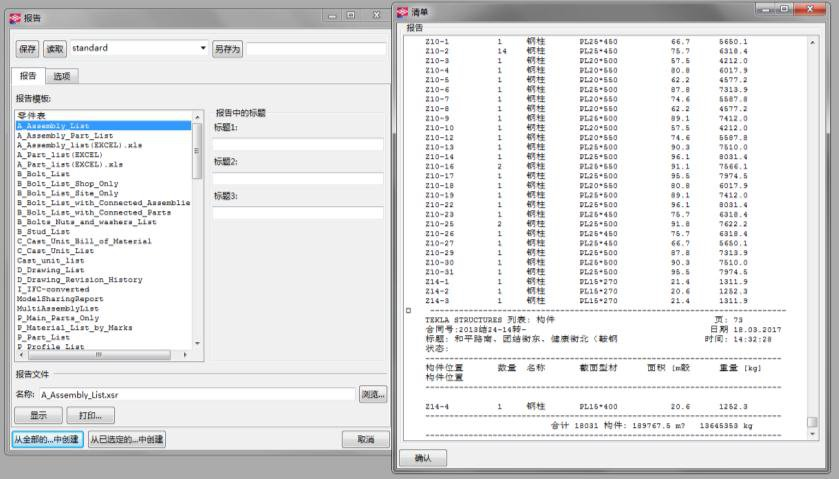
Task: Click the 确认 button in 清单 window
Action: [x=423, y=458]
